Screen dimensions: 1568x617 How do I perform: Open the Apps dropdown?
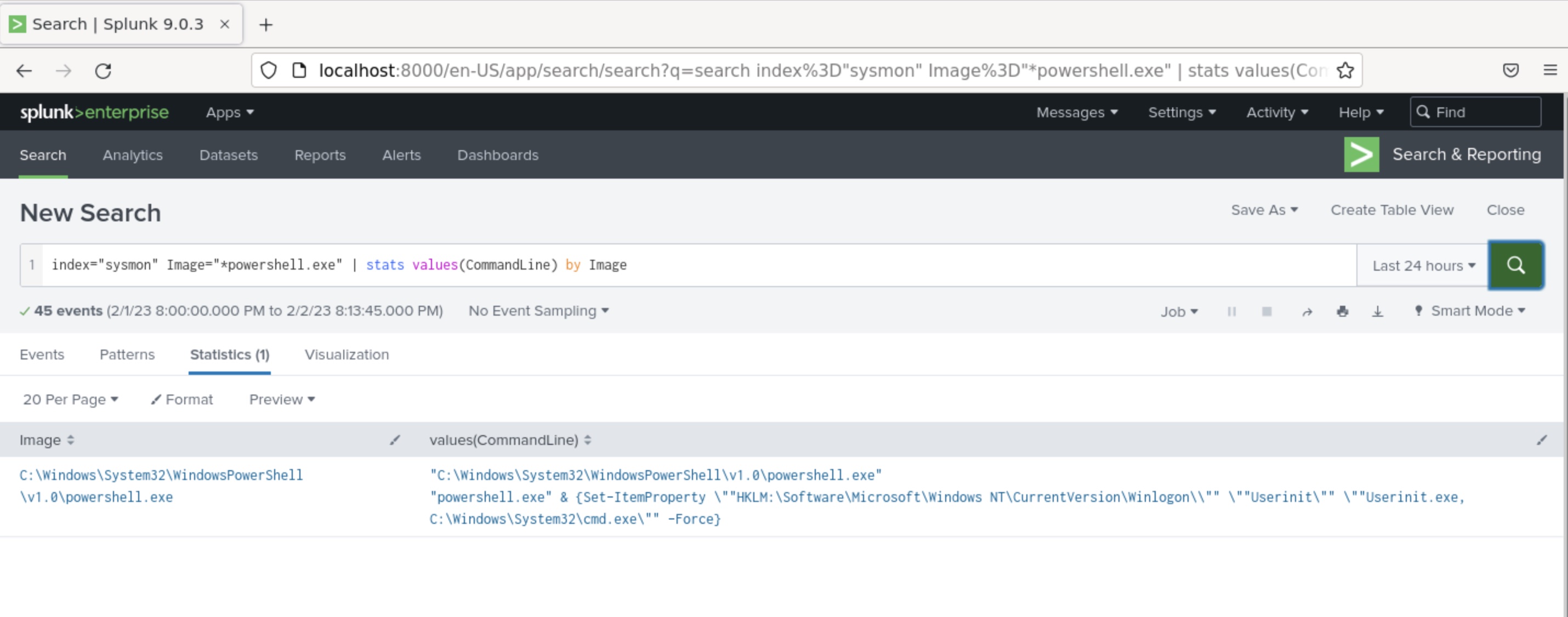click(x=230, y=112)
